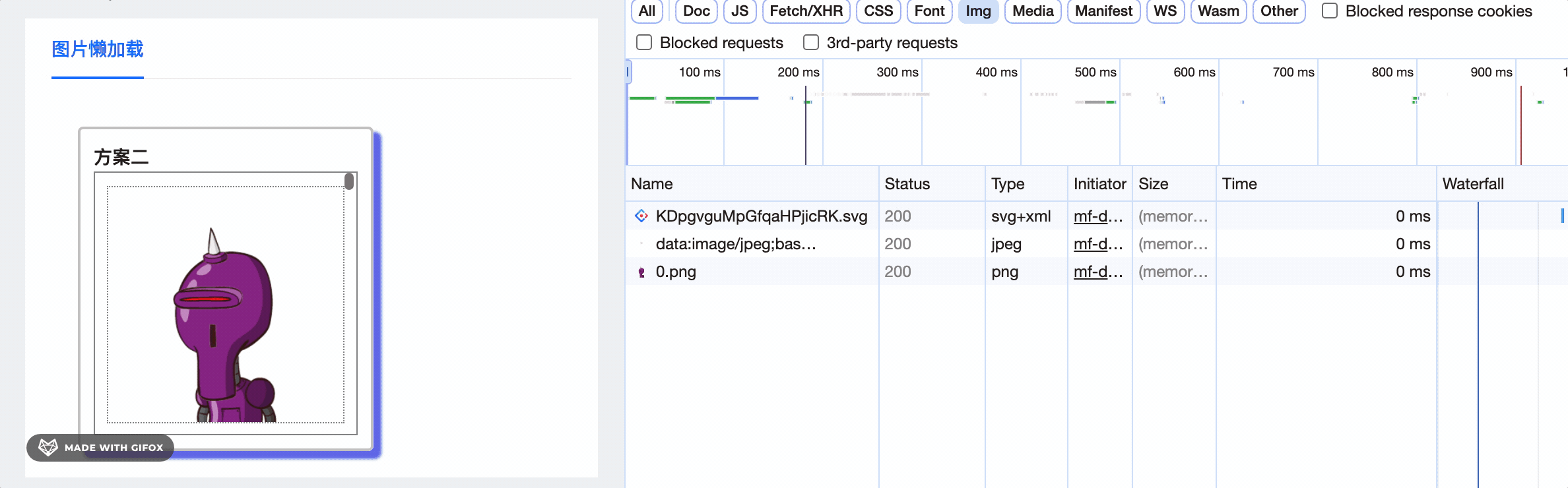The width and height of the screenshot is (1568, 488).
Task: Click the jpeg type cell
Action: coord(1006,244)
